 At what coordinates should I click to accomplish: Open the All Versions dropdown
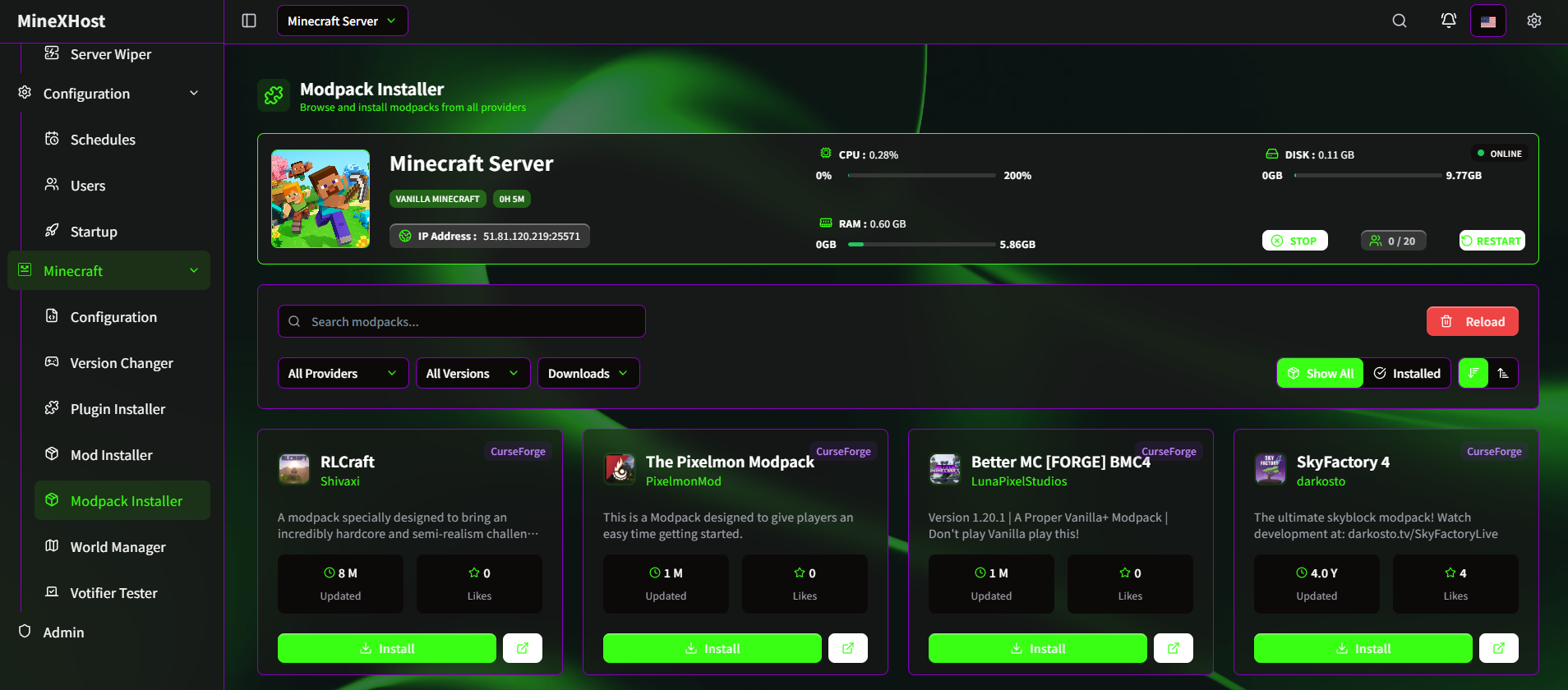pyautogui.click(x=473, y=373)
